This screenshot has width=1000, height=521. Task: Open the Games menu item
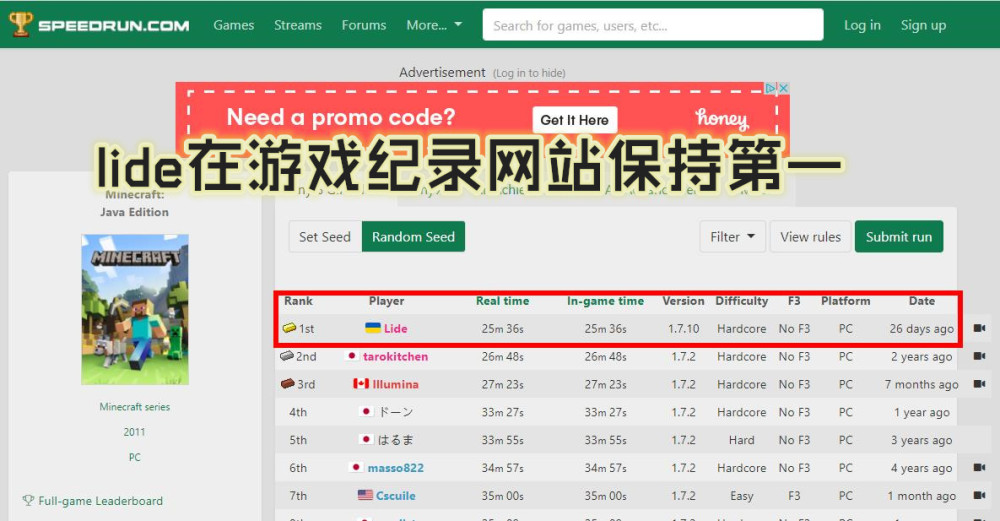tap(233, 26)
